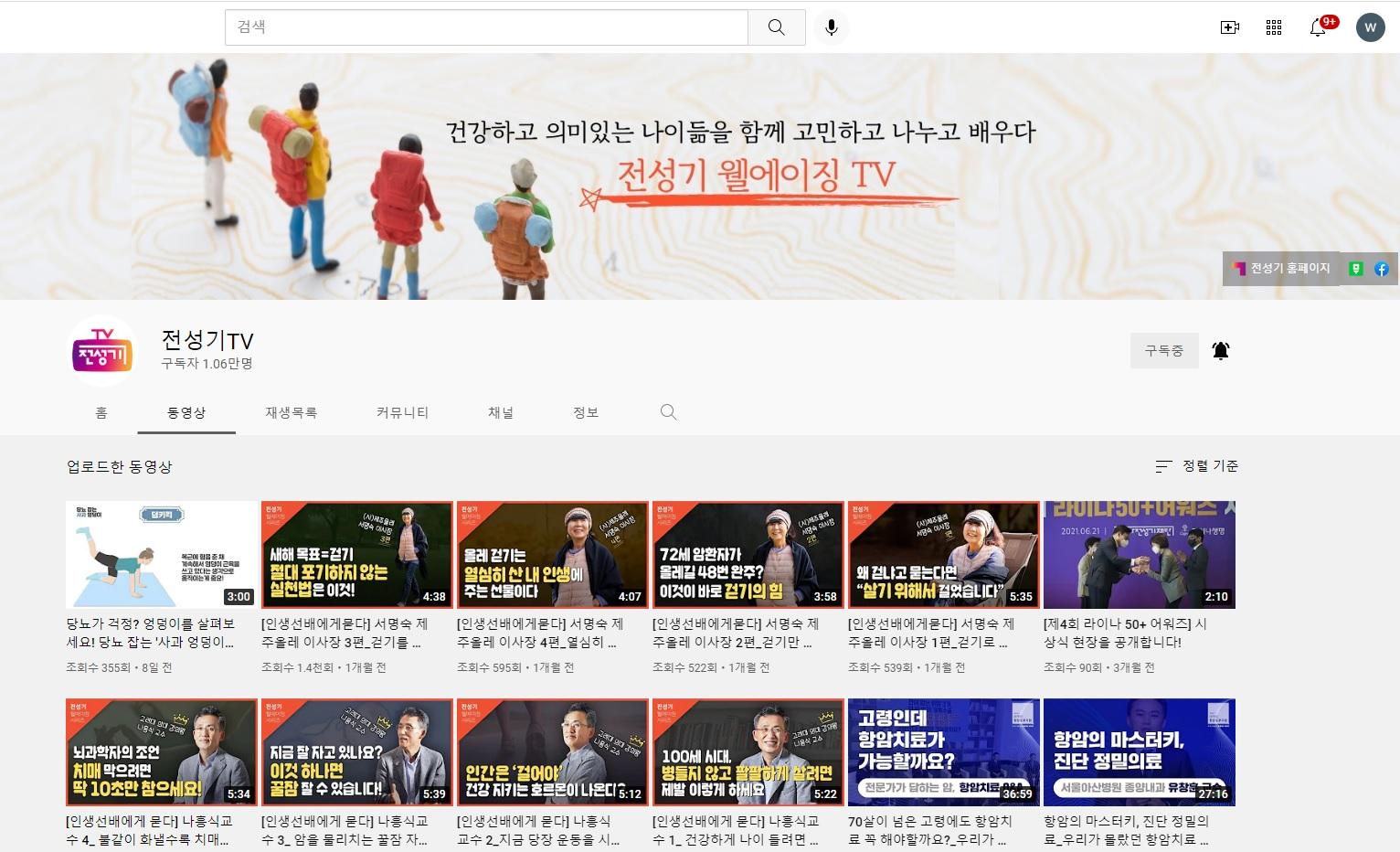Open notifications bell in header
Image resolution: width=1400 pixels, height=852 pixels.
click(x=1318, y=27)
